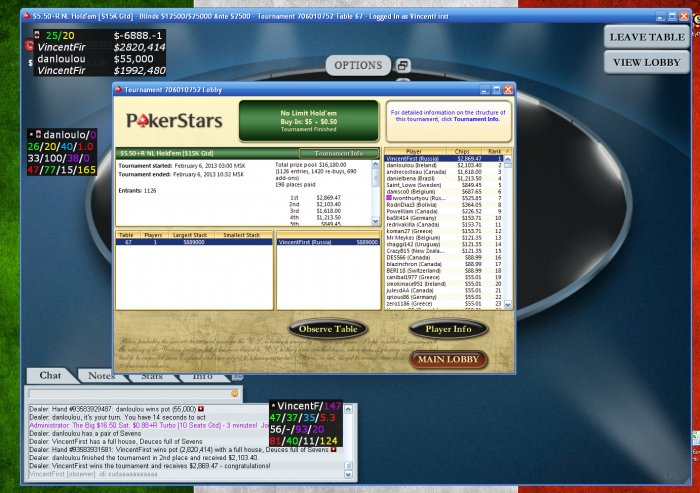Select DESS66 (Canada) row

tap(444, 257)
